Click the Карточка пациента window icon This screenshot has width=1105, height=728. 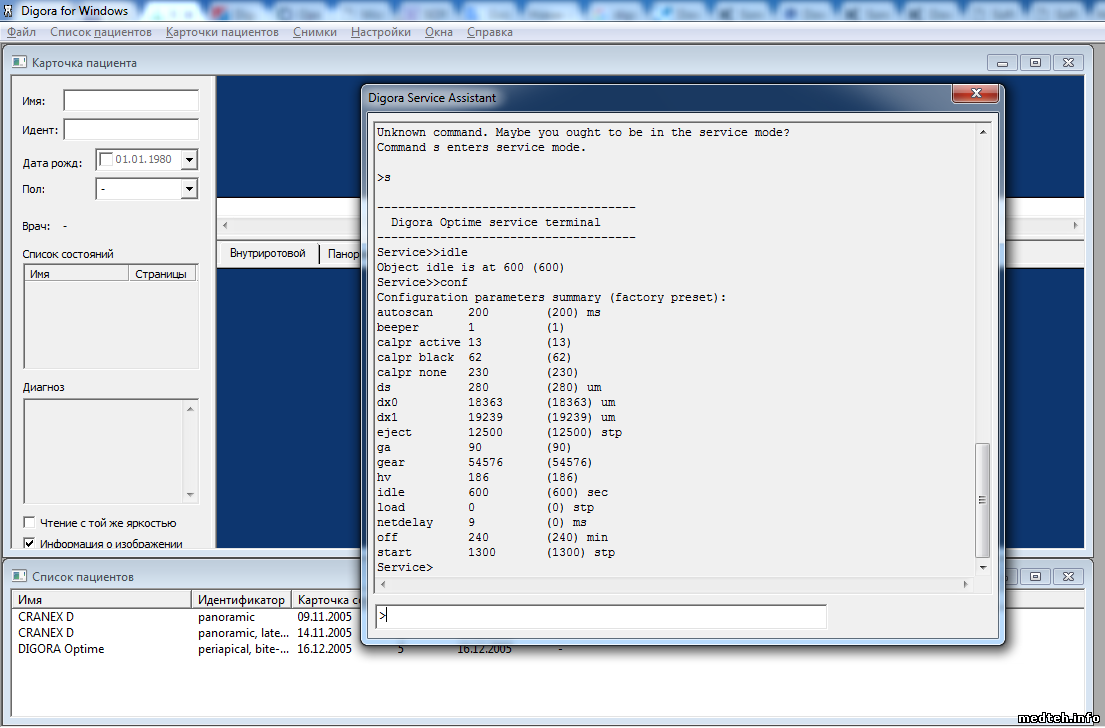(x=19, y=62)
